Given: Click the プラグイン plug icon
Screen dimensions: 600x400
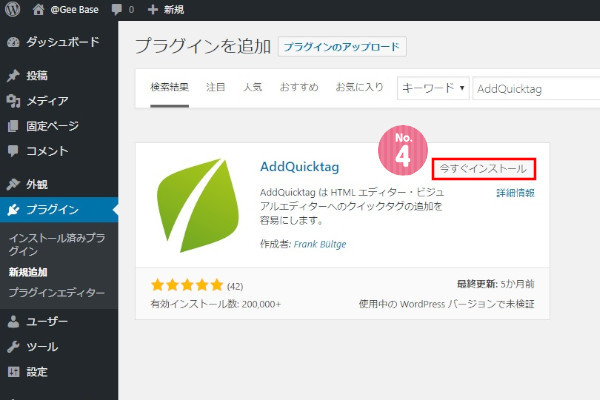Looking at the screenshot, I should [x=13, y=209].
